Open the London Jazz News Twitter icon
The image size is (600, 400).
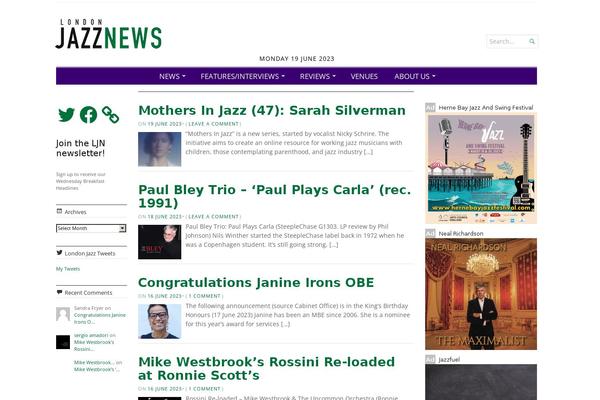tap(66, 114)
